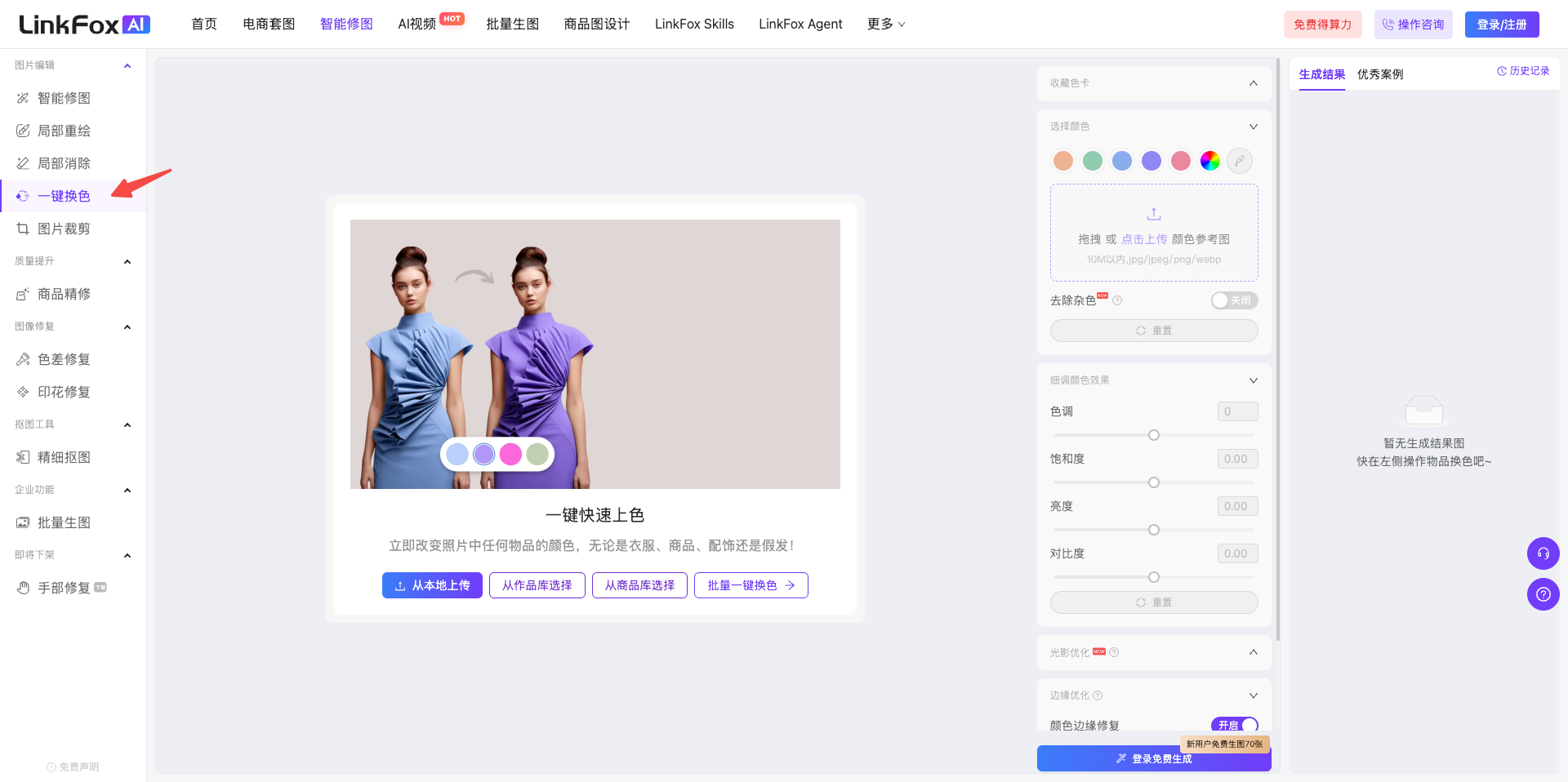
Task: Click help icon next to 光影优化
Action: [x=1114, y=652]
